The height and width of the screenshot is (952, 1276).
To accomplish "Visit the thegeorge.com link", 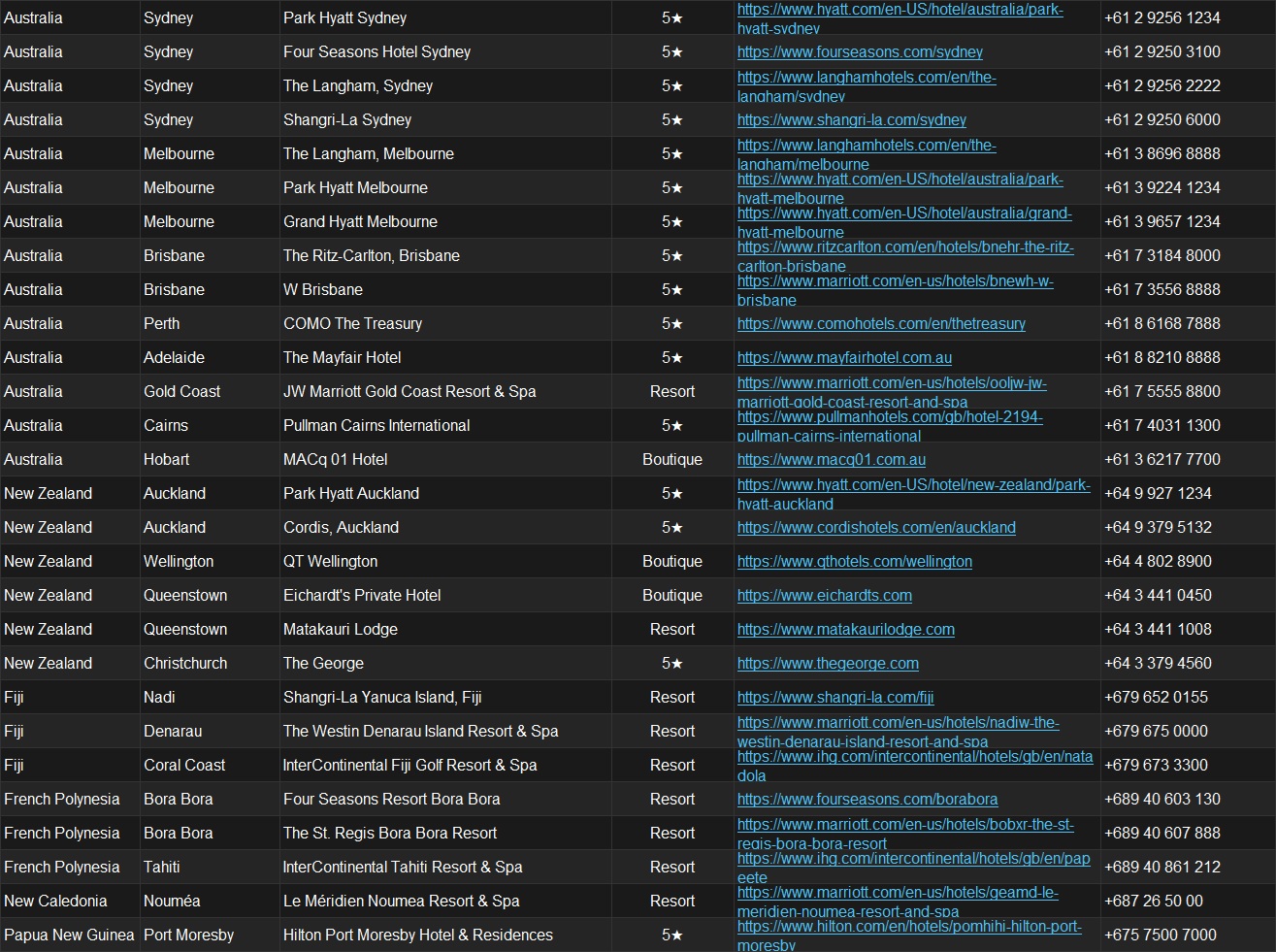I will [828, 663].
